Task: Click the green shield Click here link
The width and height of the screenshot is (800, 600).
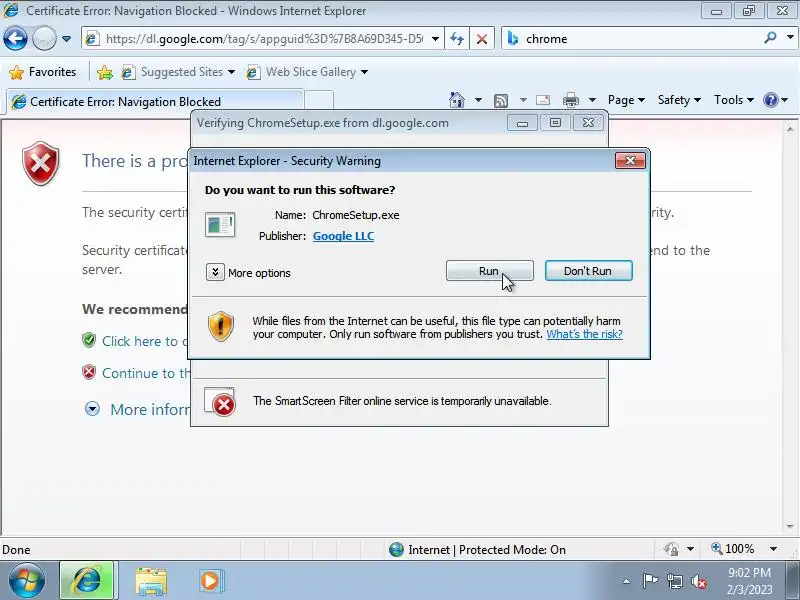Action: 144,341
